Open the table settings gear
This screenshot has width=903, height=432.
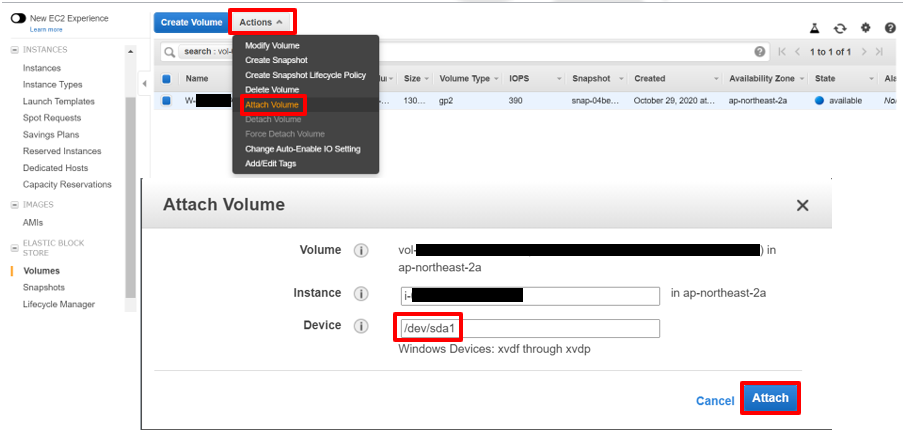tap(866, 28)
